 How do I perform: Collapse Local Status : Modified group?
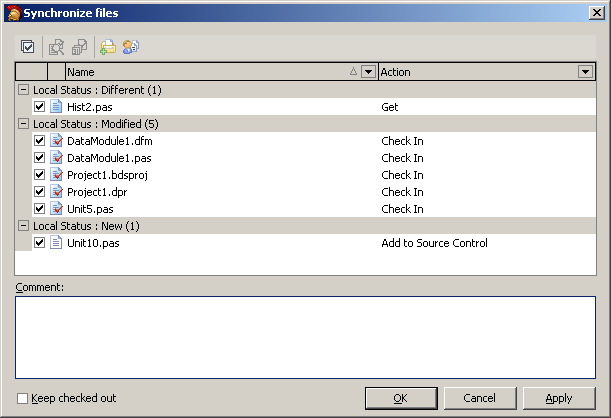pos(23,124)
